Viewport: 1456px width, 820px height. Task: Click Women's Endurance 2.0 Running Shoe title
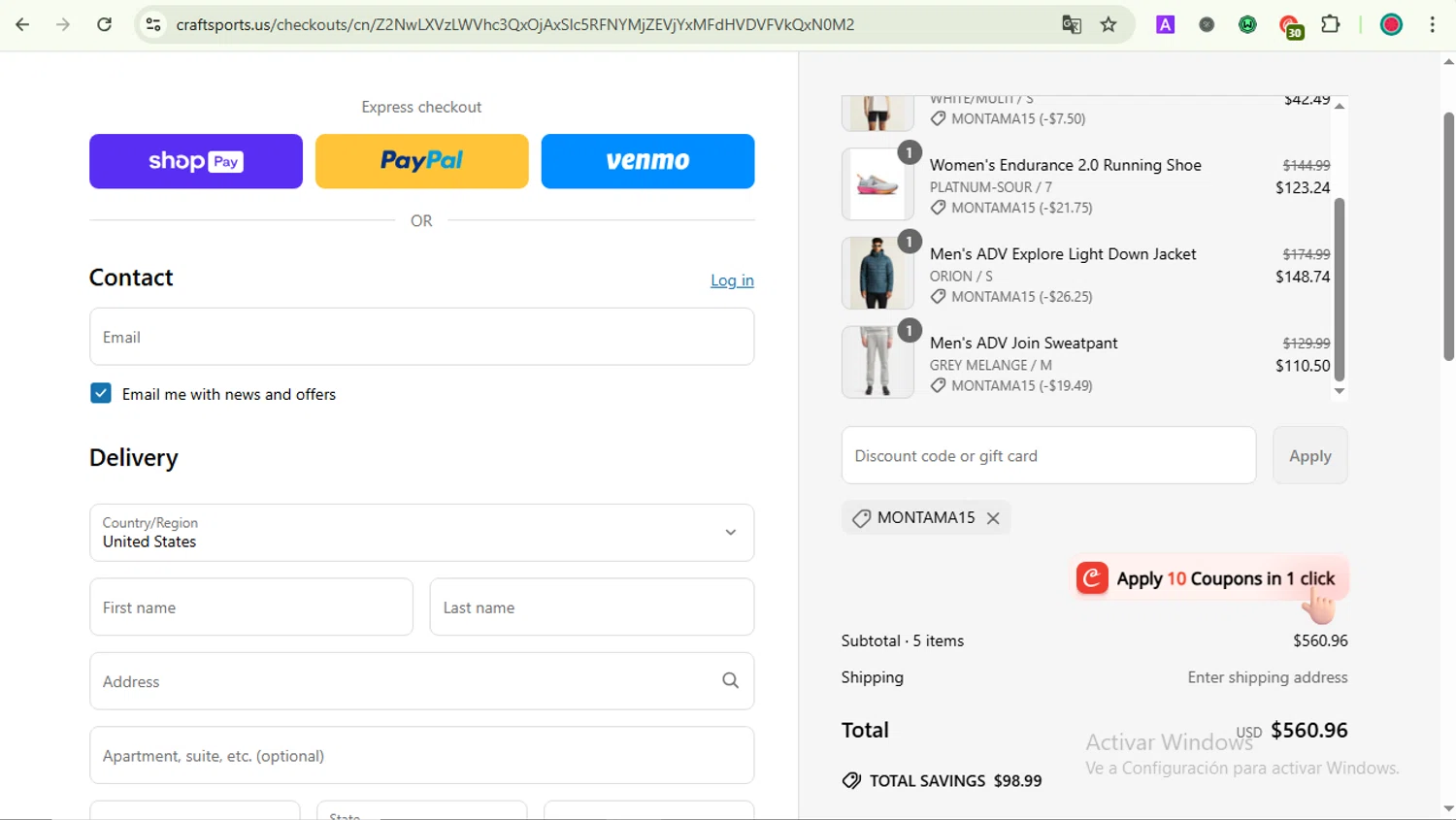click(x=1066, y=165)
